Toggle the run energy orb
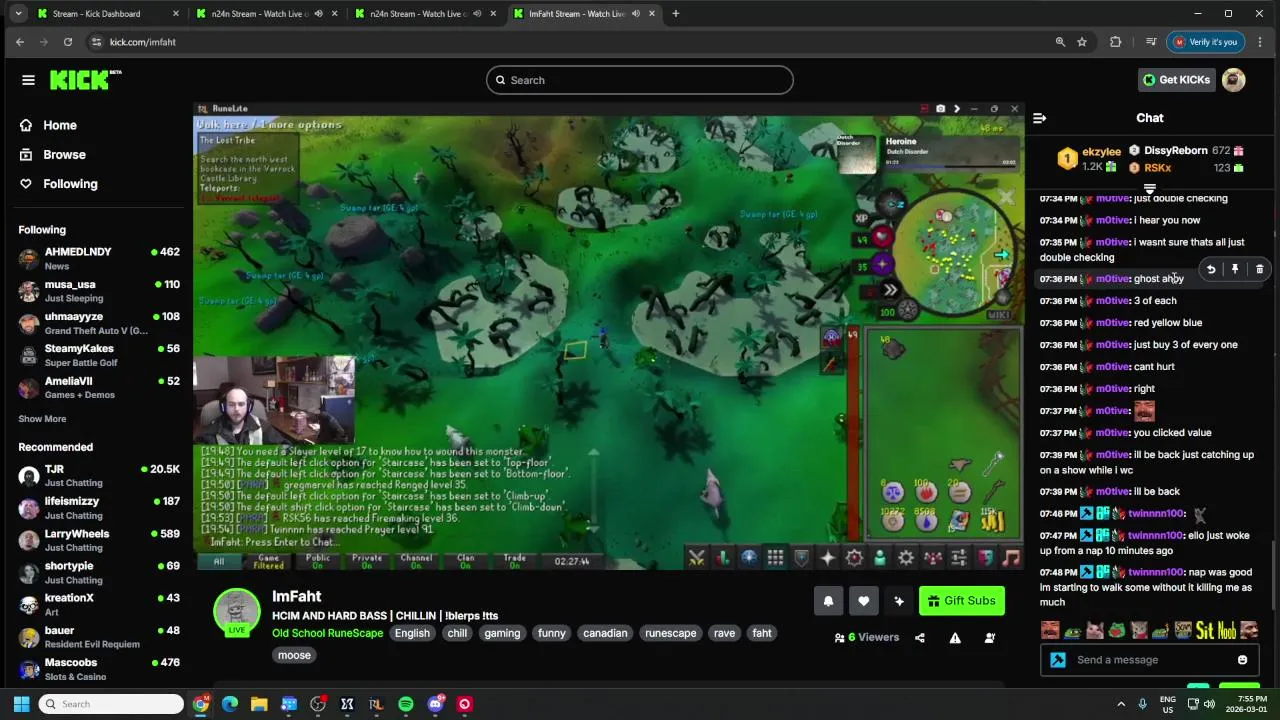The height and width of the screenshot is (720, 1280). point(890,290)
